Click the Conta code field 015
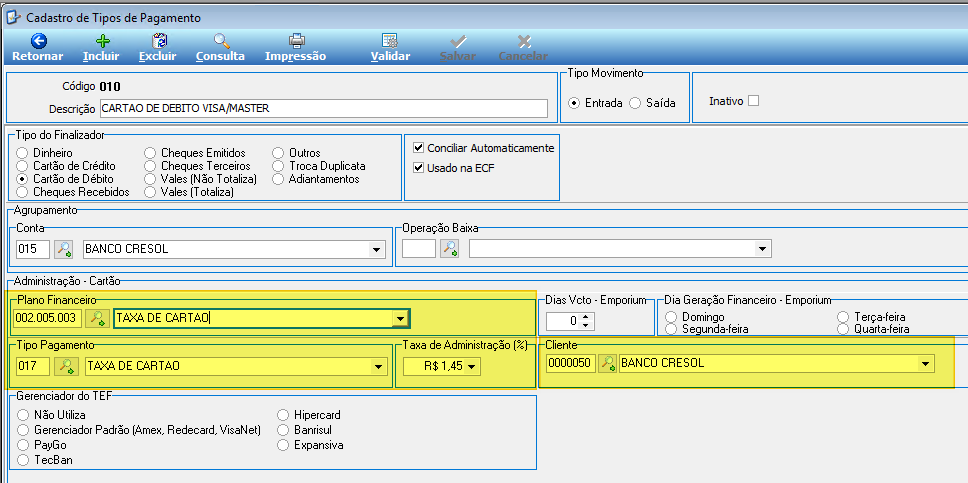 pos(33,250)
